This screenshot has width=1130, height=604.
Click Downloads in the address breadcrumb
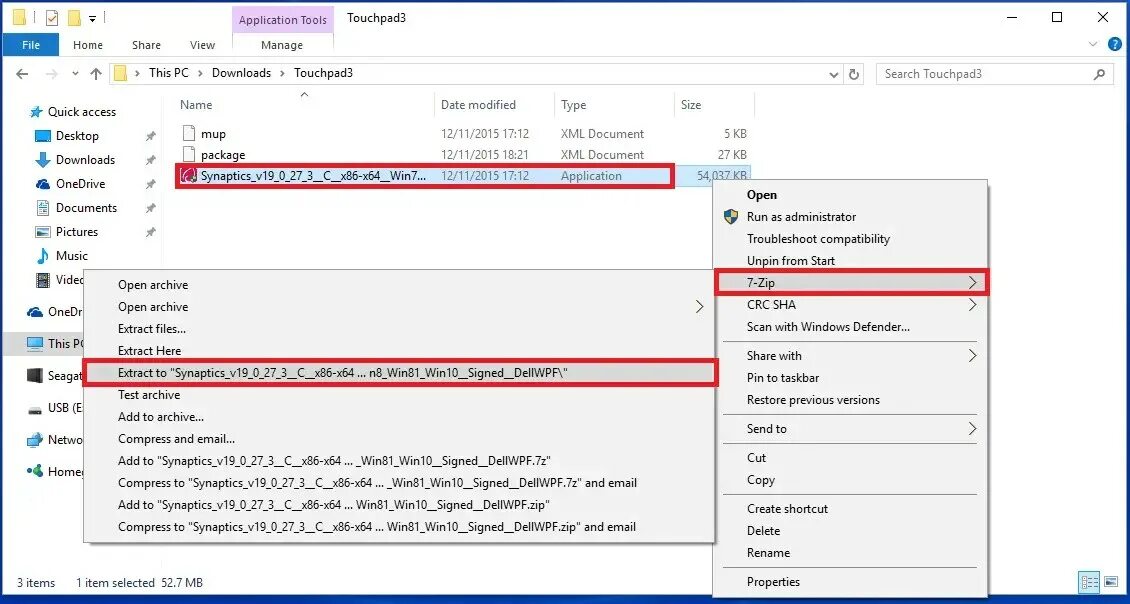[x=241, y=73]
